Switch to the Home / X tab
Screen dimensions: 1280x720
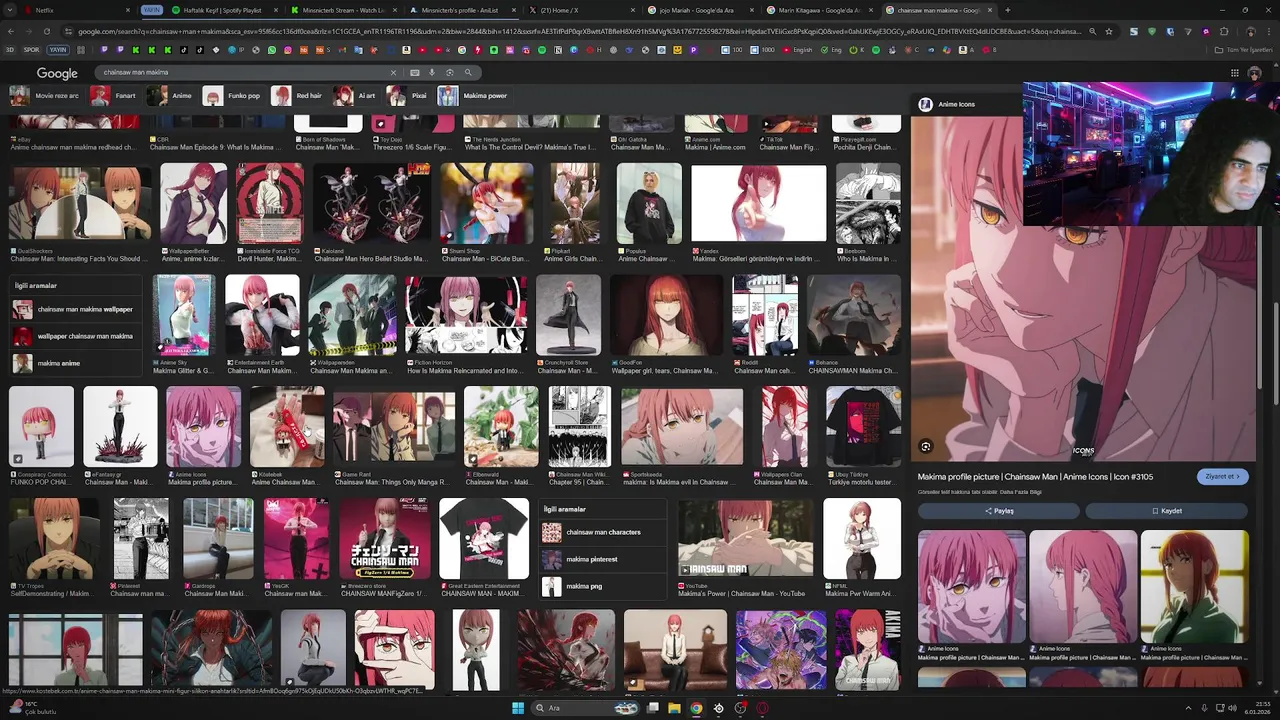(580, 10)
